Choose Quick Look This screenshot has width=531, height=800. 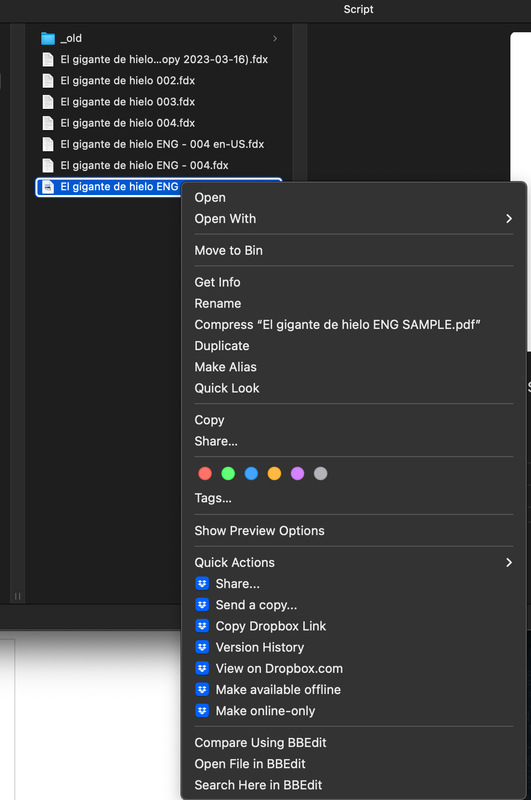(x=227, y=388)
